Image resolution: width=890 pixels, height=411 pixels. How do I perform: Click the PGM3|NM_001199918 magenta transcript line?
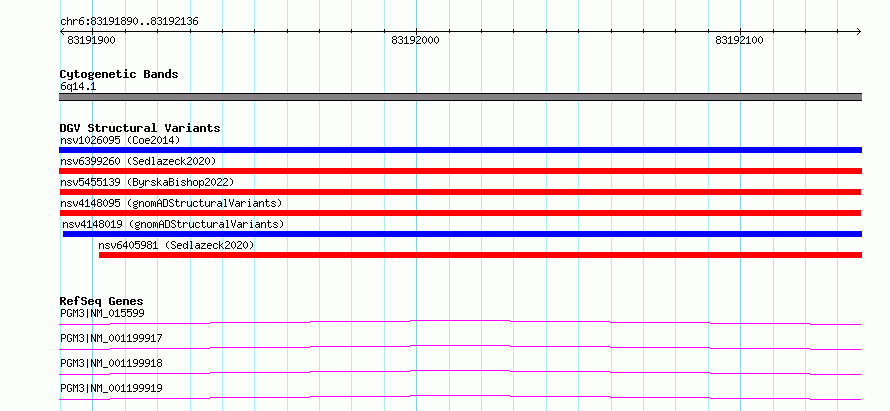(x=460, y=372)
